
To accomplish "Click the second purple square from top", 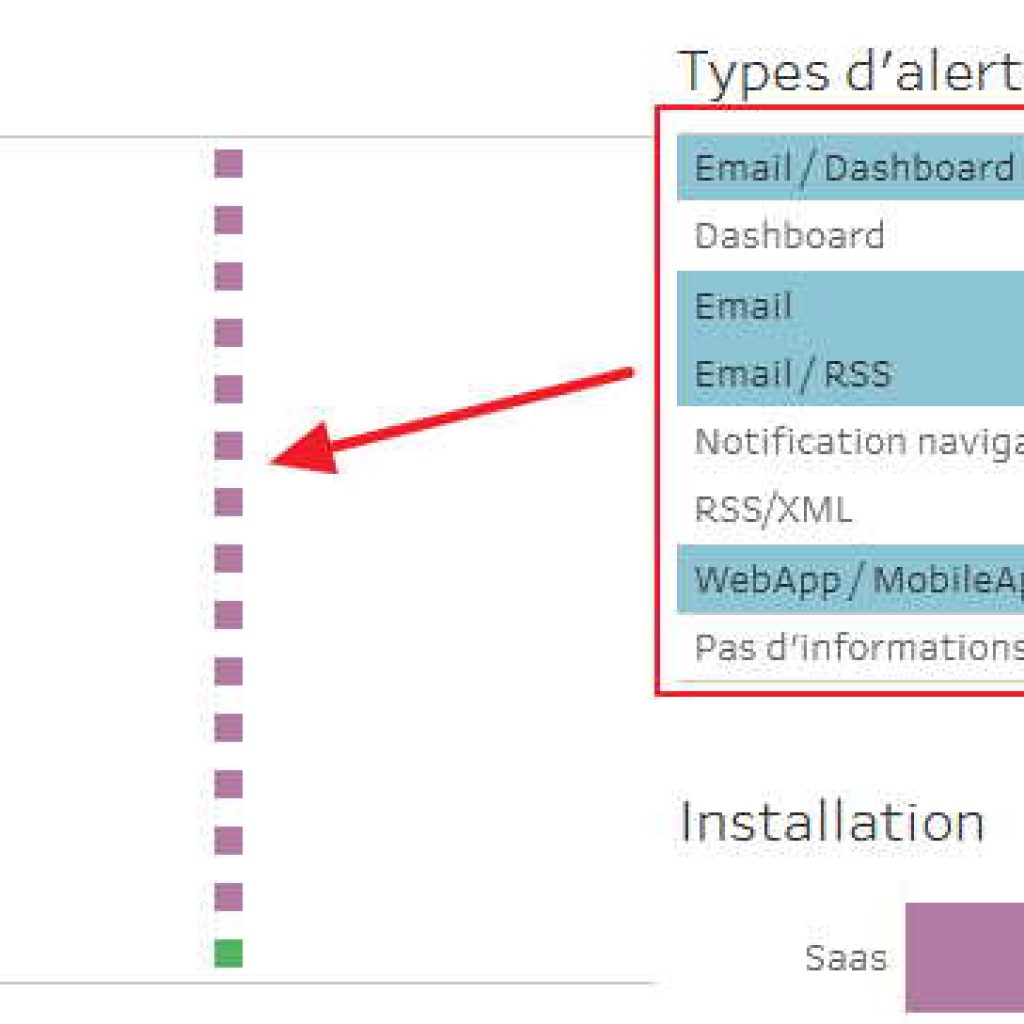I will pyautogui.click(x=229, y=219).
